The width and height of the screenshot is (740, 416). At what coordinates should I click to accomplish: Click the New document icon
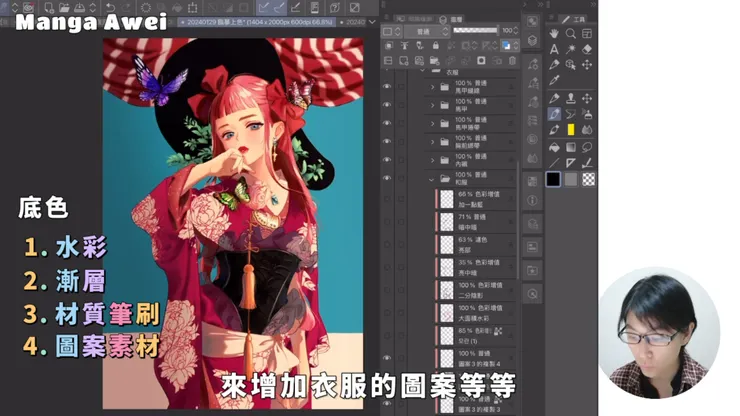49,7
